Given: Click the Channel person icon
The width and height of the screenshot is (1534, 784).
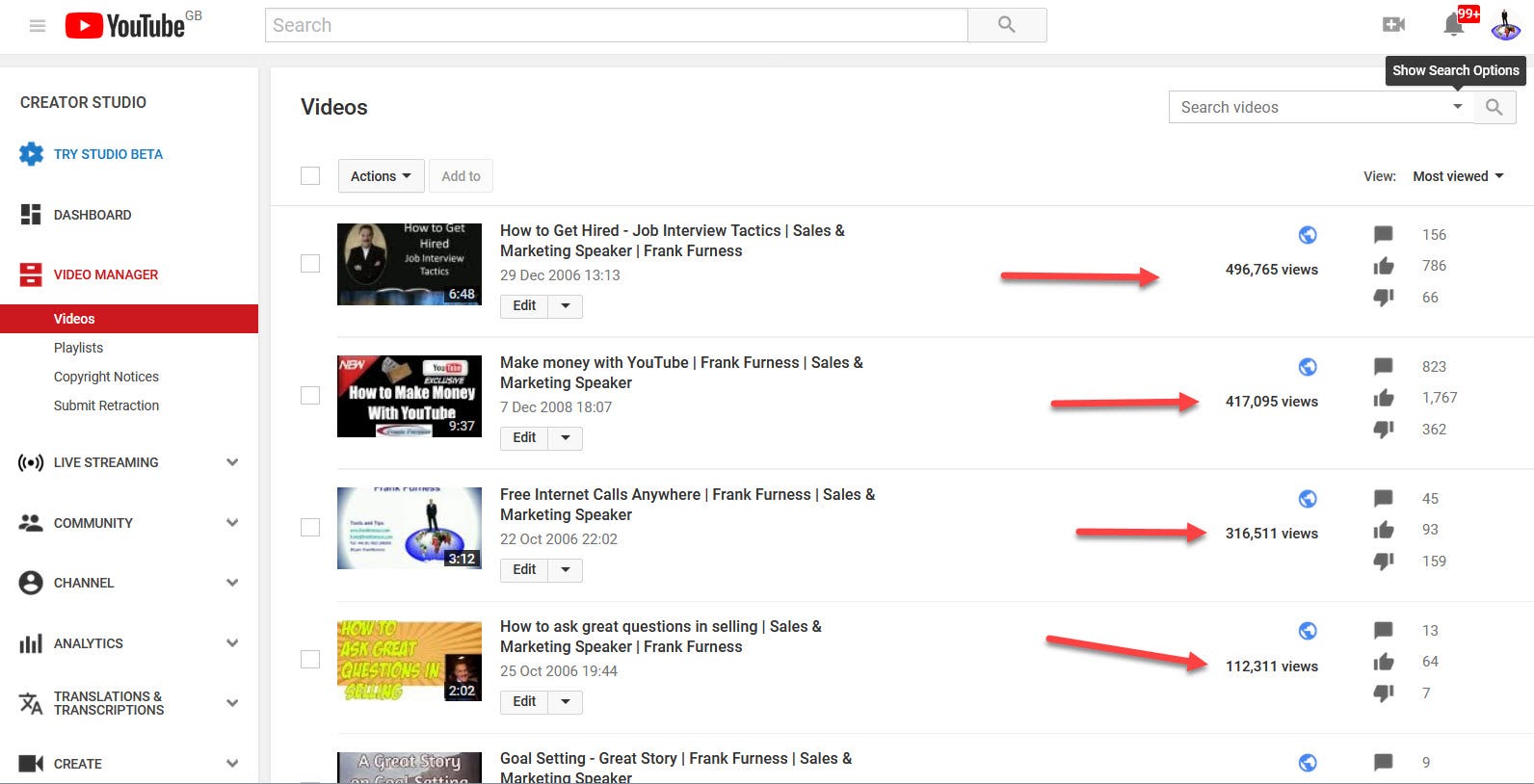Looking at the screenshot, I should click(31, 583).
